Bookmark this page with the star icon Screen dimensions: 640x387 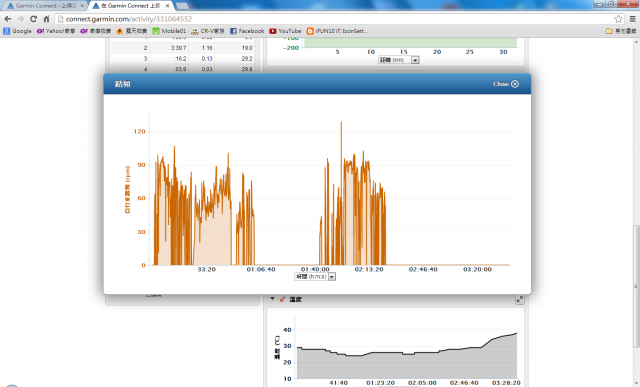(x=618, y=19)
